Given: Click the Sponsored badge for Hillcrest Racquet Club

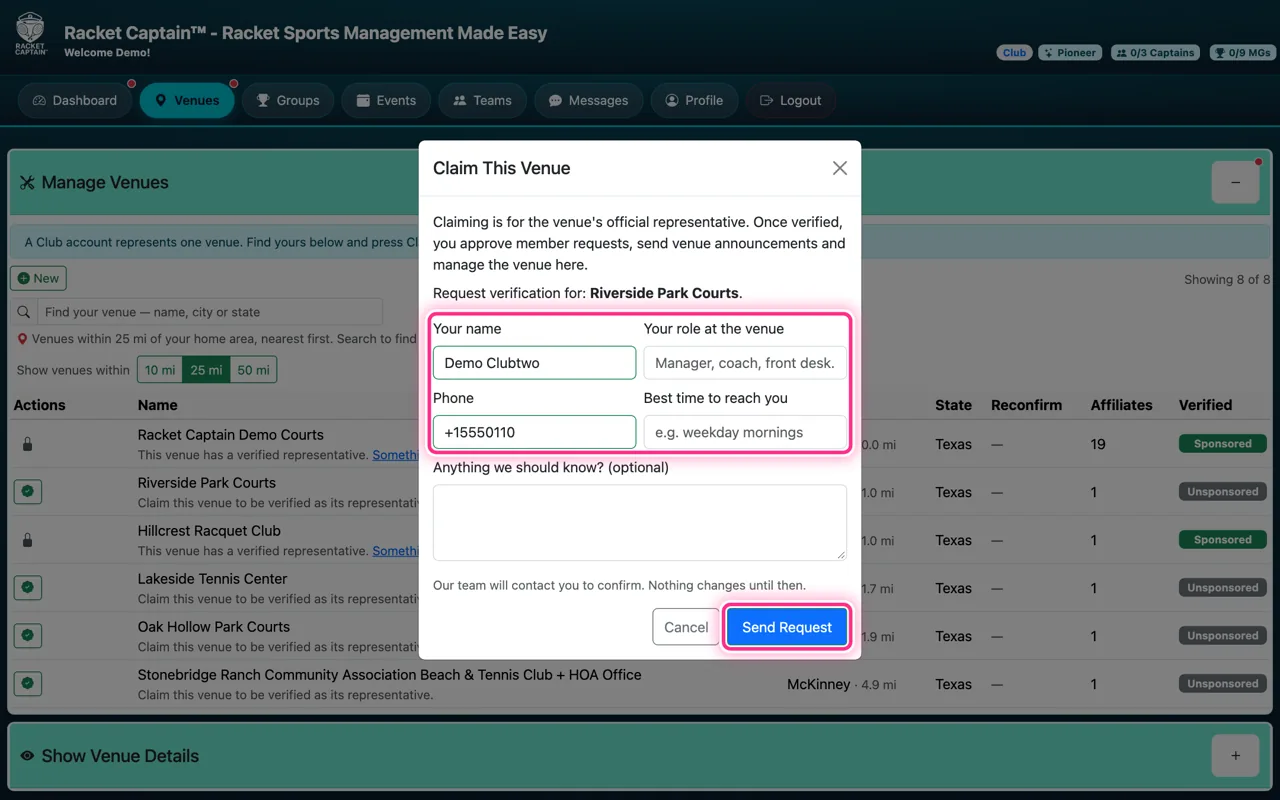Looking at the screenshot, I should pyautogui.click(x=1222, y=540).
